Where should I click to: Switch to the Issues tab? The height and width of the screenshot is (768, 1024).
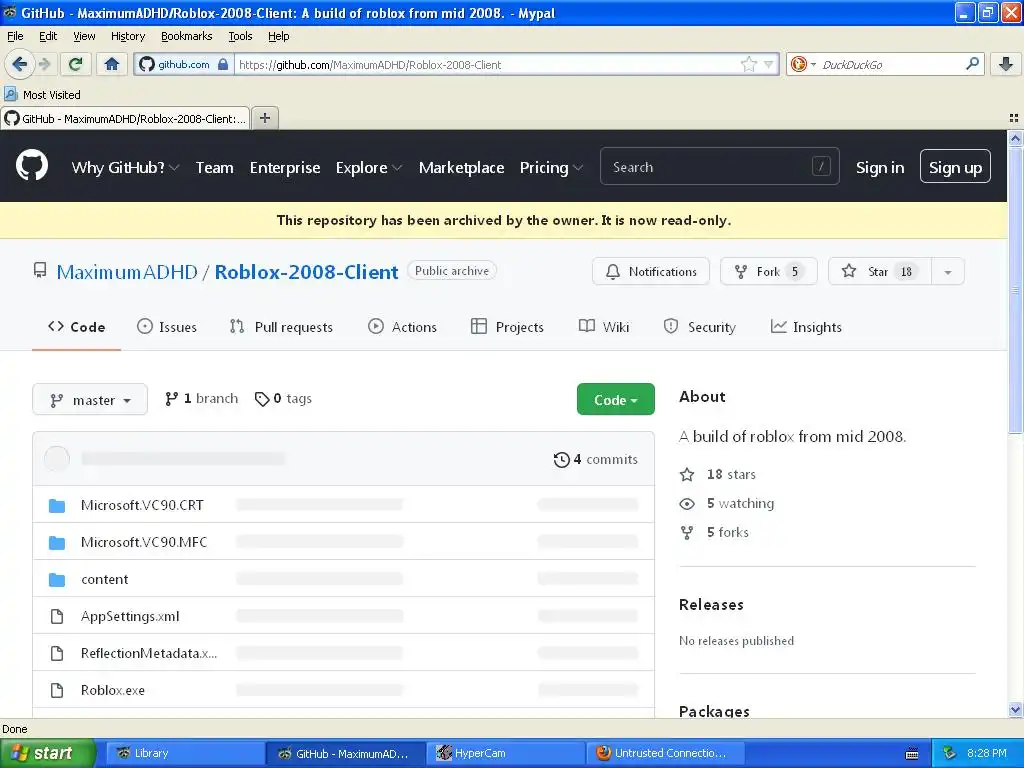click(167, 327)
